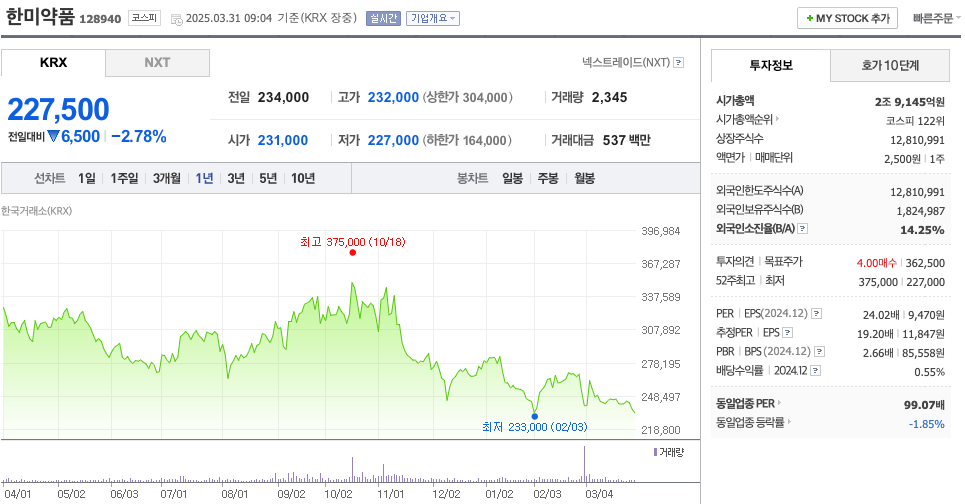Select the 3년 chart period

click(236, 178)
